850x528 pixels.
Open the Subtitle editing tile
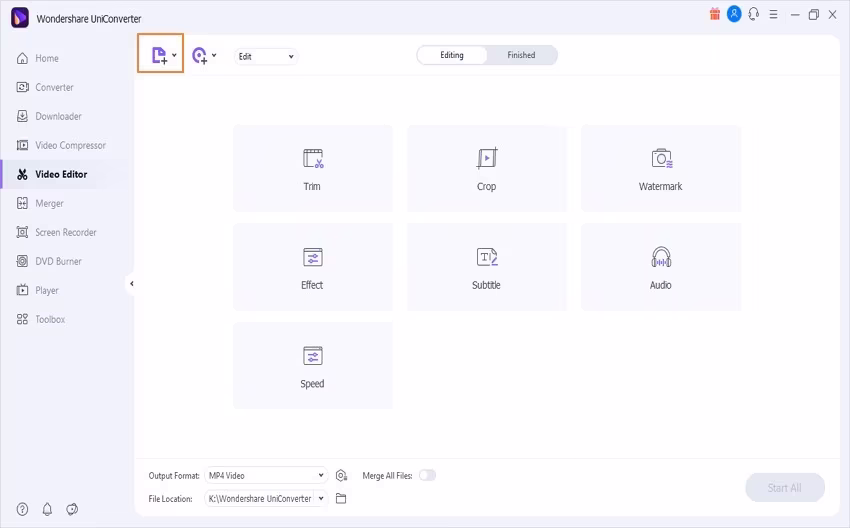click(x=487, y=267)
